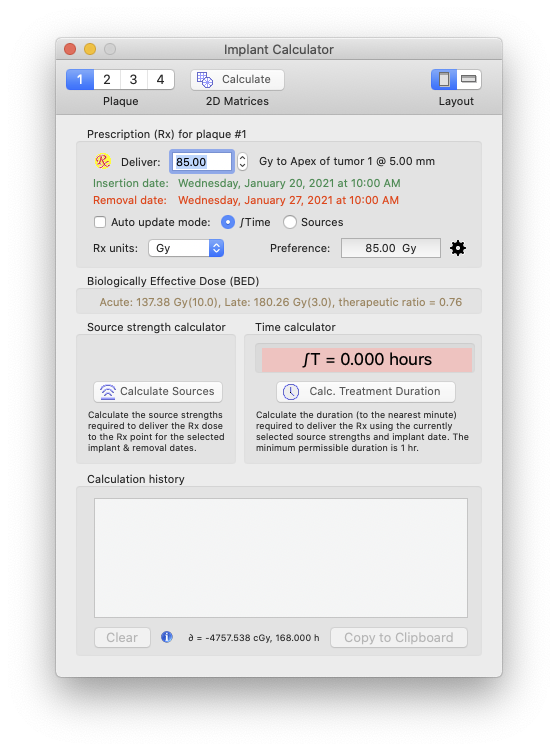Switch to plaque 2 tab
The width and height of the screenshot is (558, 751).
point(107,80)
